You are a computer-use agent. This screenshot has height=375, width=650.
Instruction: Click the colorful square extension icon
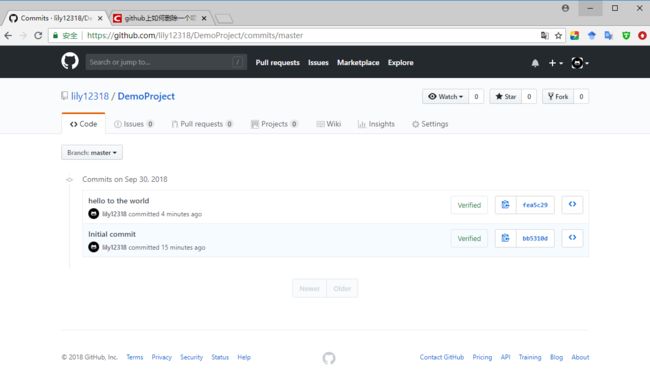coord(575,36)
